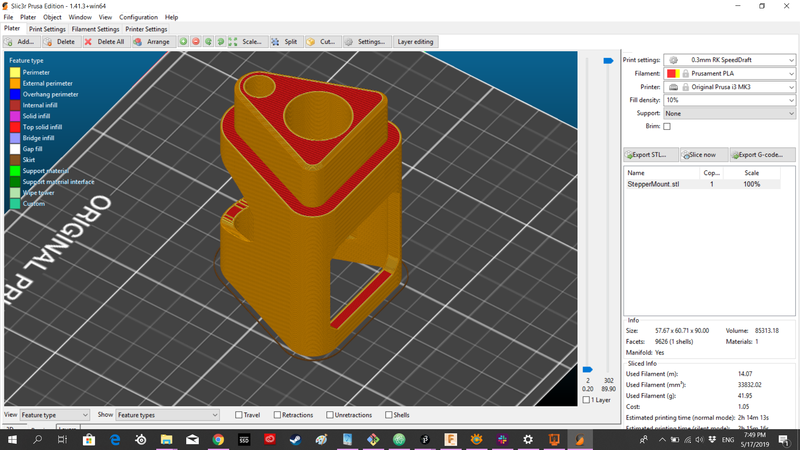
Task: Open object Settings from toolbar
Action: click(x=365, y=42)
